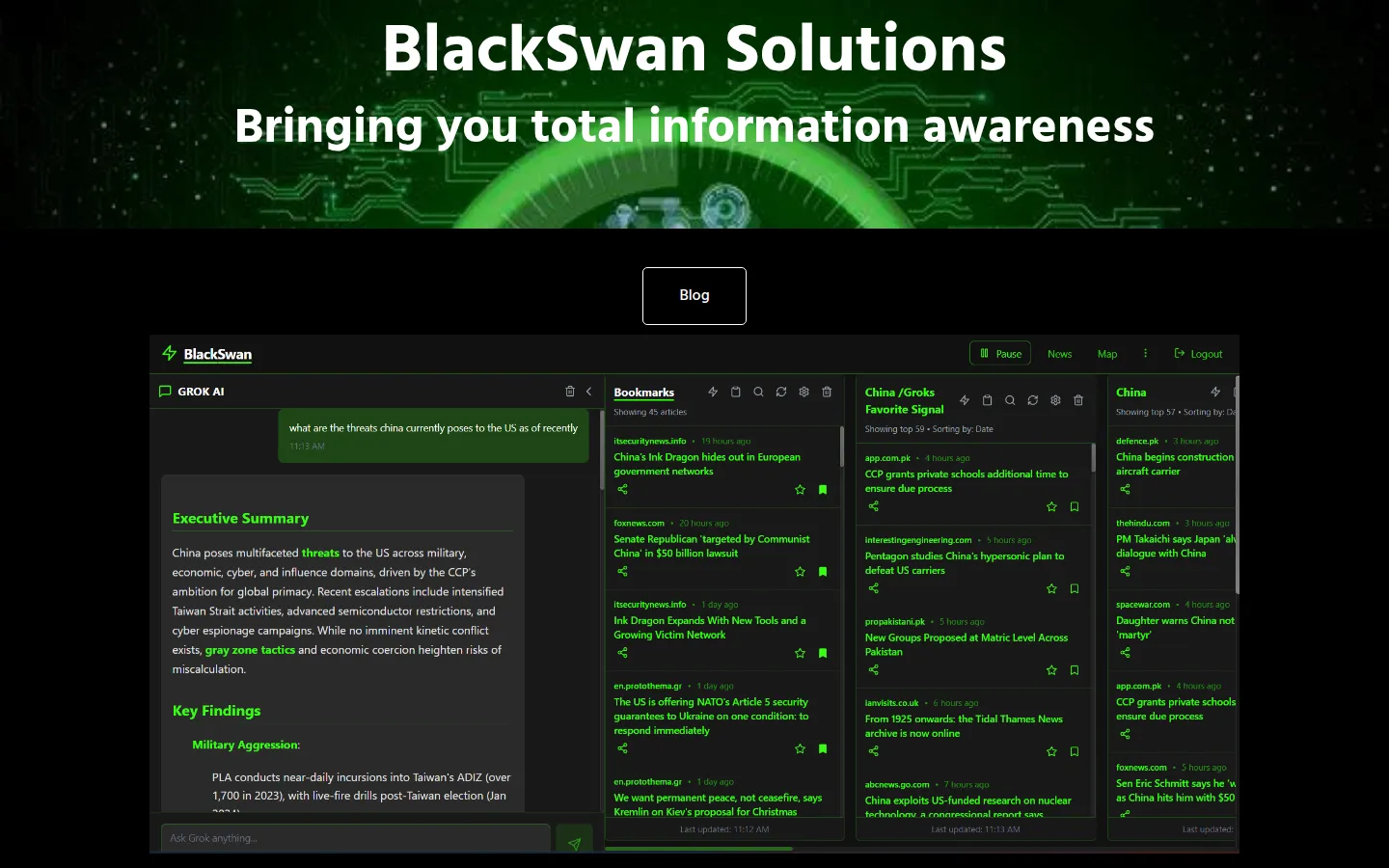Share the Pentagon hypersonic plan article
1389x868 pixels.
pyautogui.click(x=874, y=587)
